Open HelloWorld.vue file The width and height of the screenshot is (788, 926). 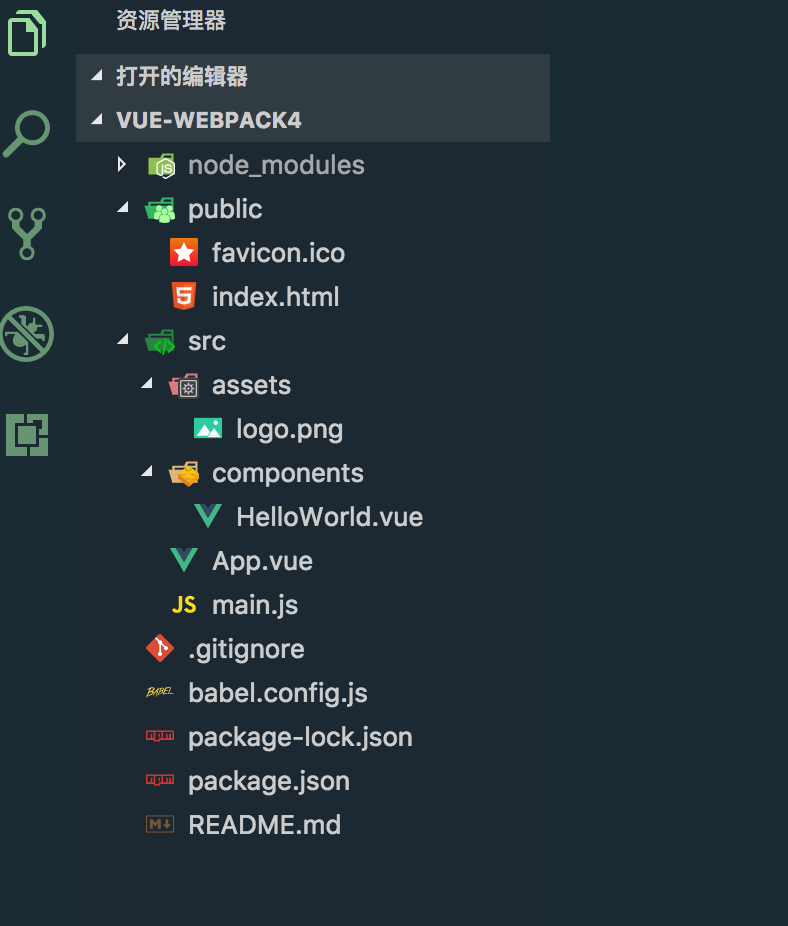point(329,517)
